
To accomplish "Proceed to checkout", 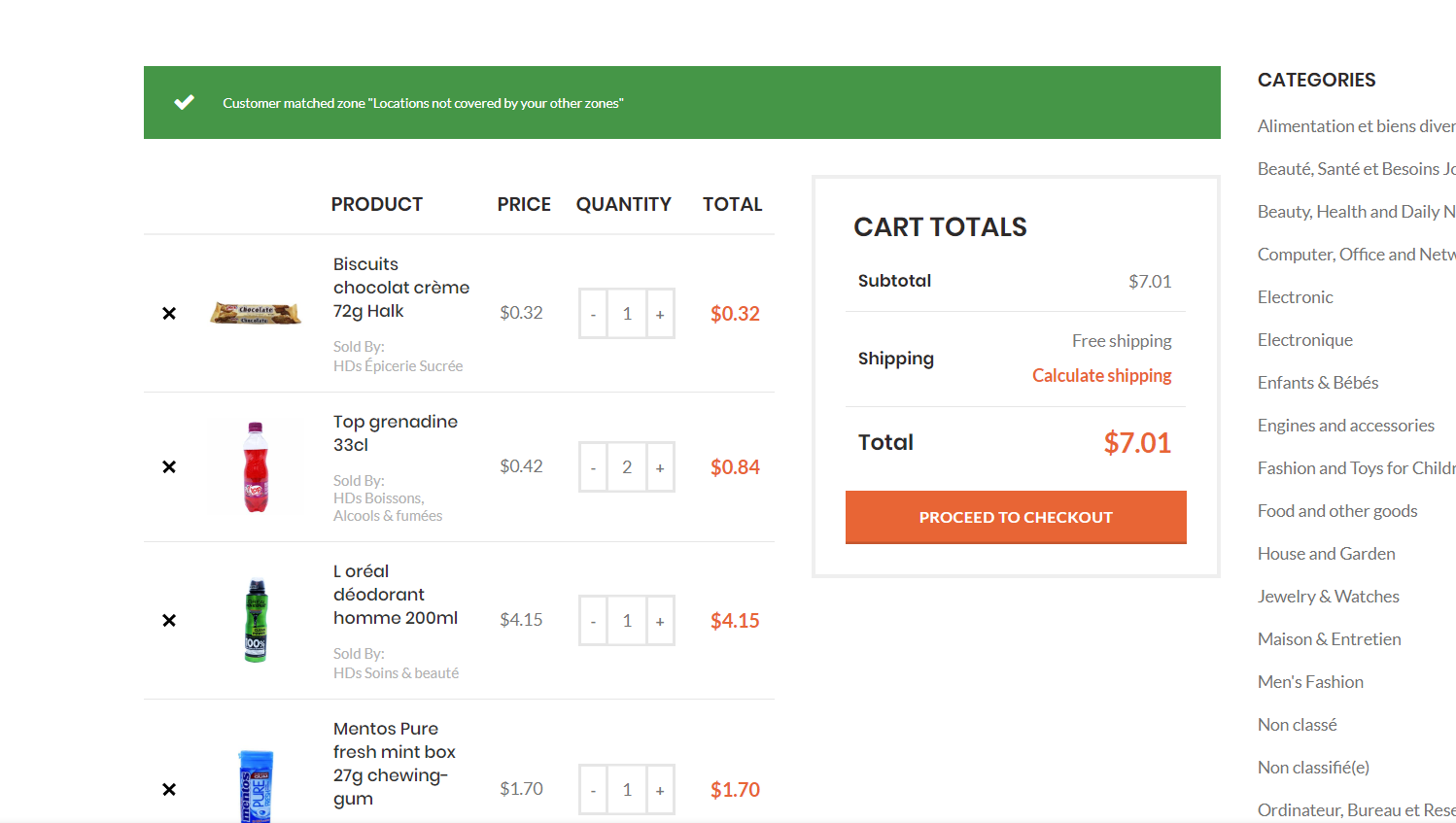I will coord(1016,517).
